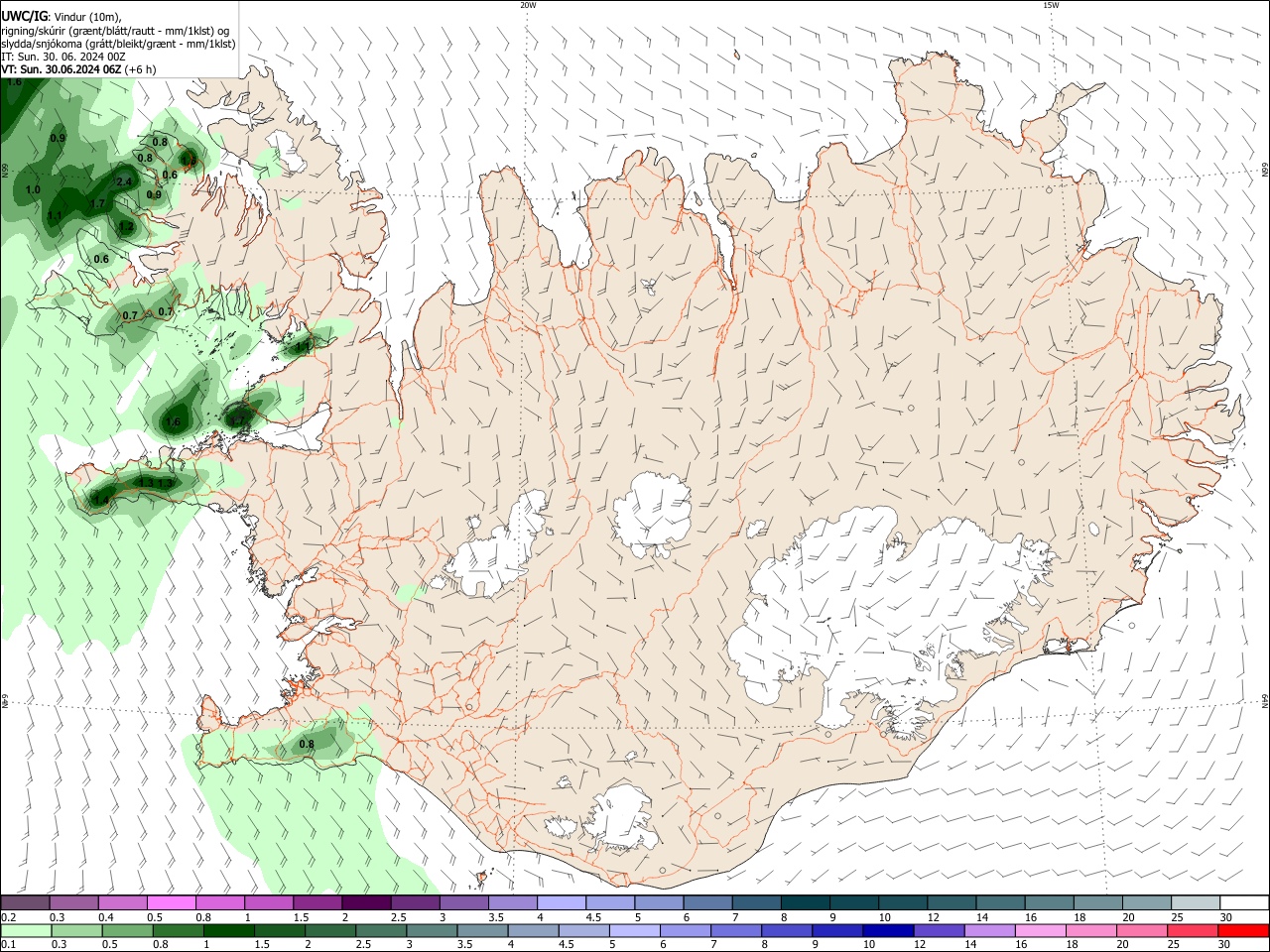Click the IT: Sun. 30. 06. 2024 00Z line

(x=63, y=57)
